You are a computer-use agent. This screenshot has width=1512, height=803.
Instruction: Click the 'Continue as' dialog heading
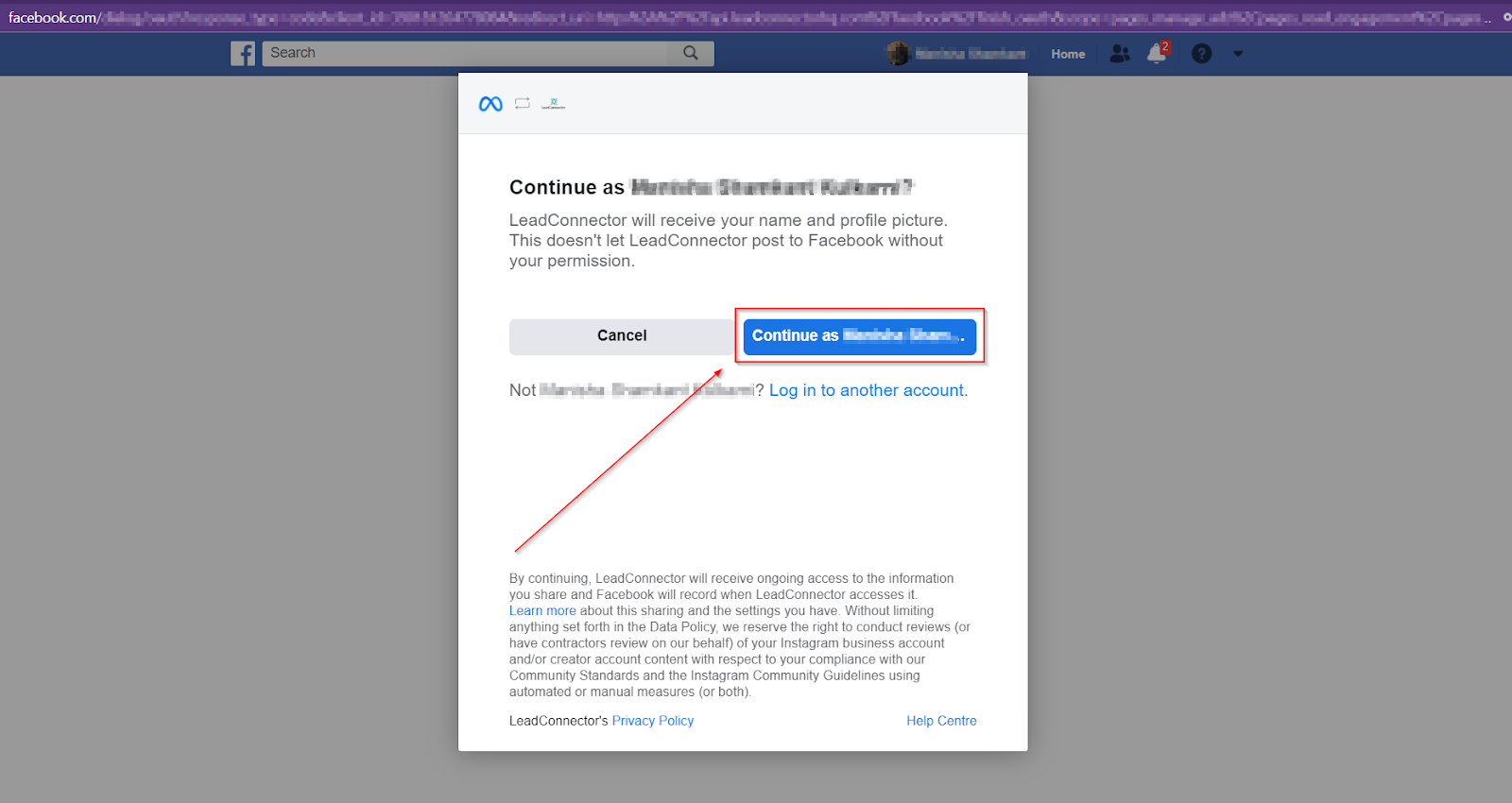pos(713,187)
